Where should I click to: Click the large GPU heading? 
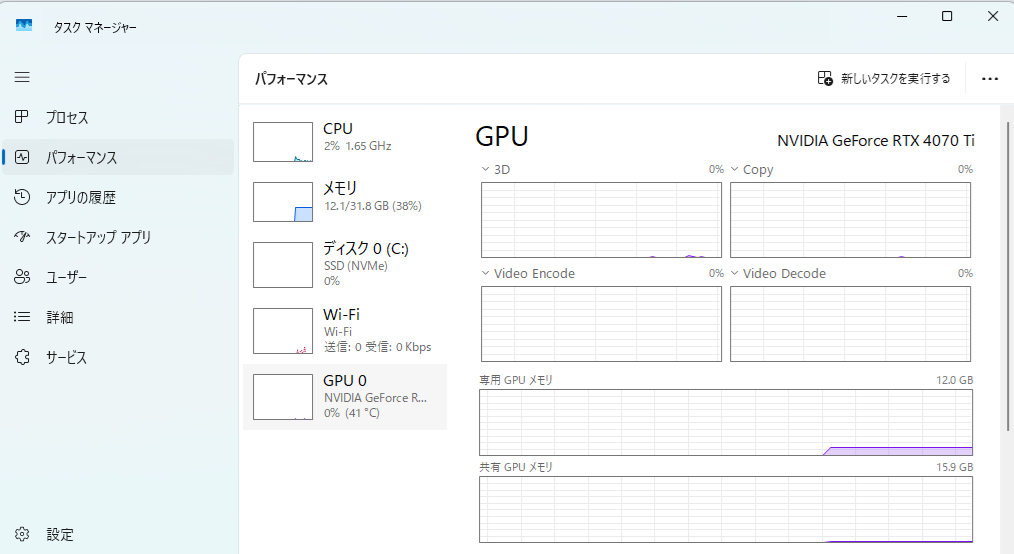click(x=502, y=136)
